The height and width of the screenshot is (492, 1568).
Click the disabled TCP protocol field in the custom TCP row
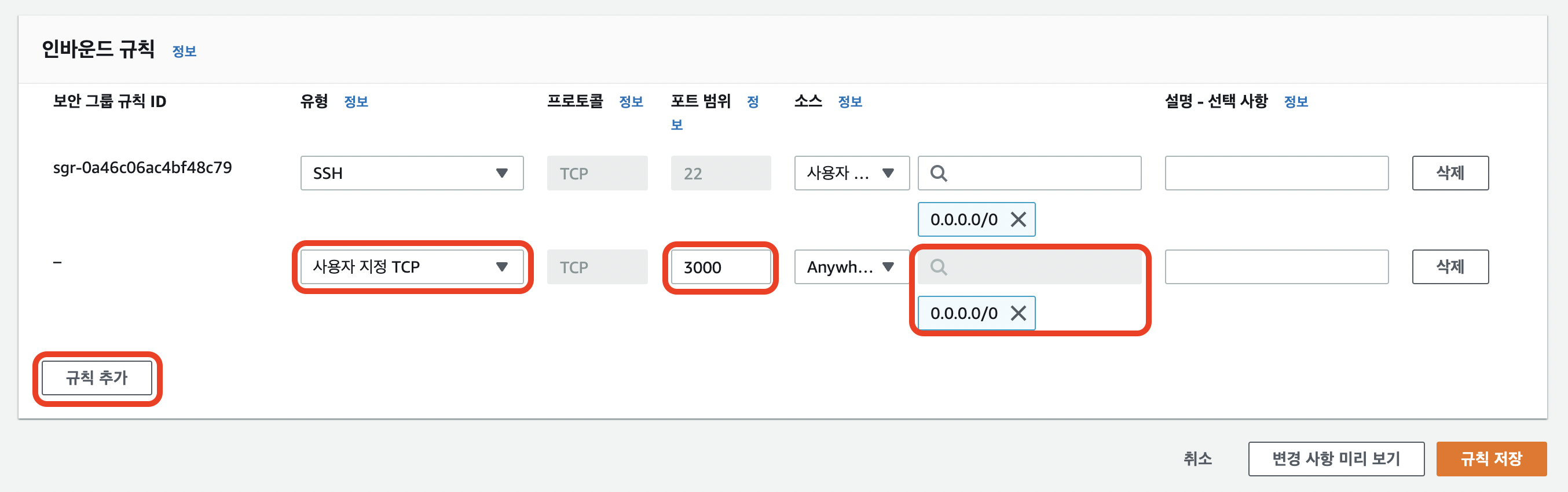597,267
